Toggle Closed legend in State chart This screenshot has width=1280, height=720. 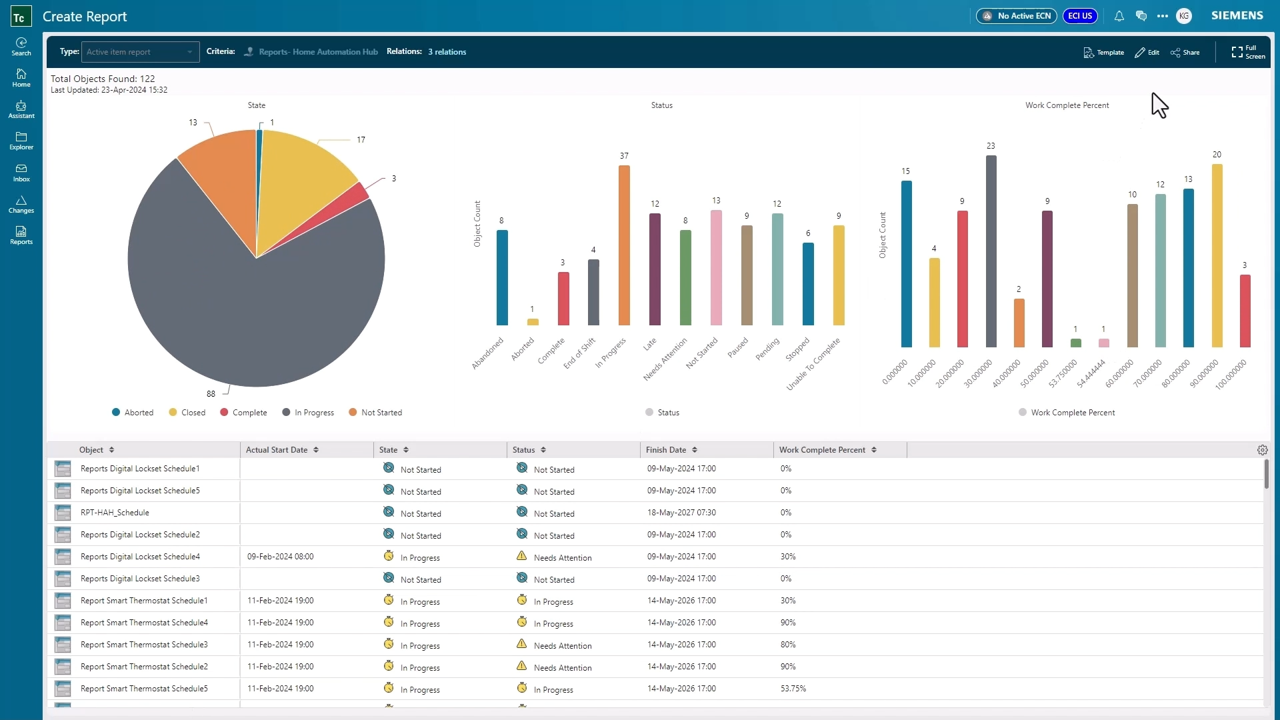(187, 412)
